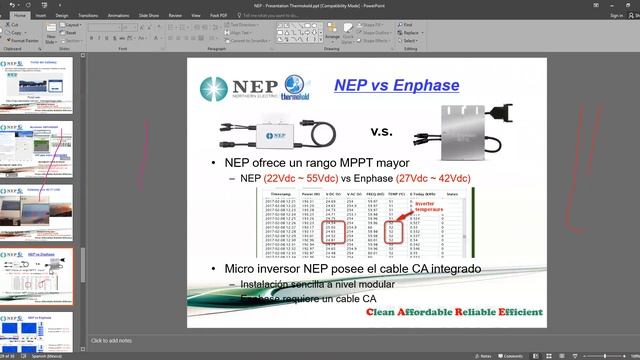The width and height of the screenshot is (640, 360).
Task: Toggle Strikethrough formatting
Action: [x=122, y=38]
